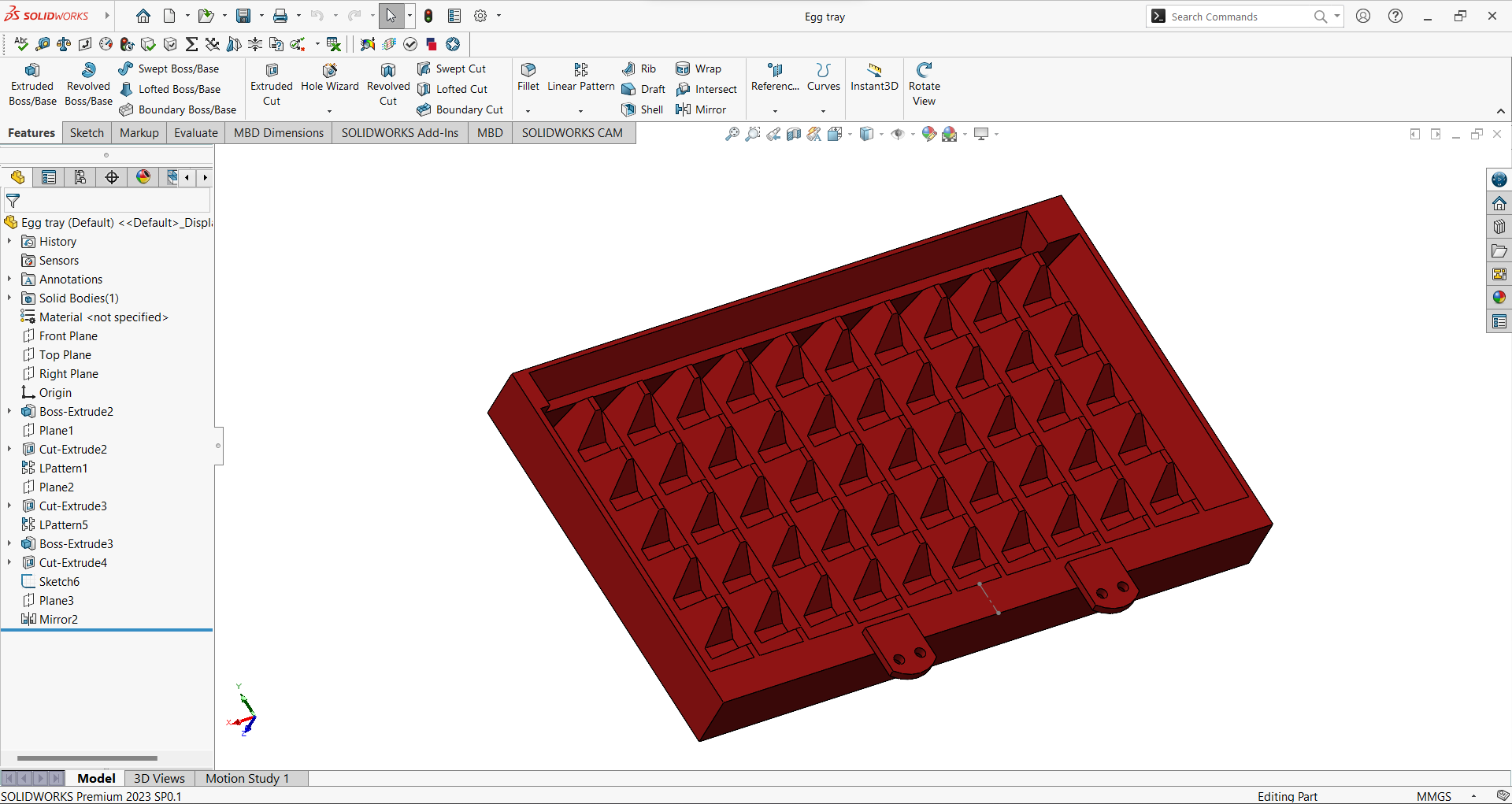The width and height of the screenshot is (1512, 804).
Task: Open the Appearances tab in task pane
Action: point(1499,298)
